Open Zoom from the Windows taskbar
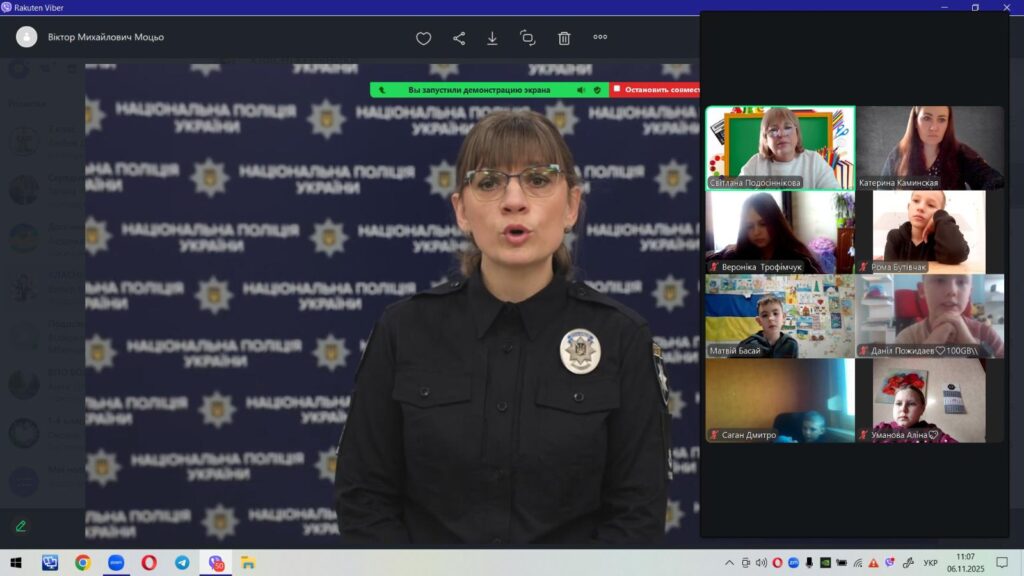This screenshot has width=1024, height=576. (115, 562)
